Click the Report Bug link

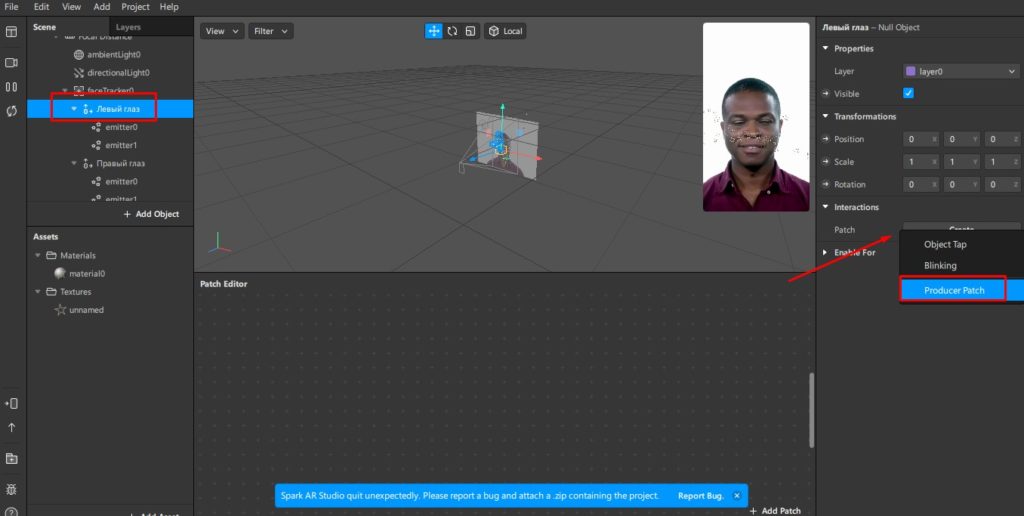coord(700,496)
